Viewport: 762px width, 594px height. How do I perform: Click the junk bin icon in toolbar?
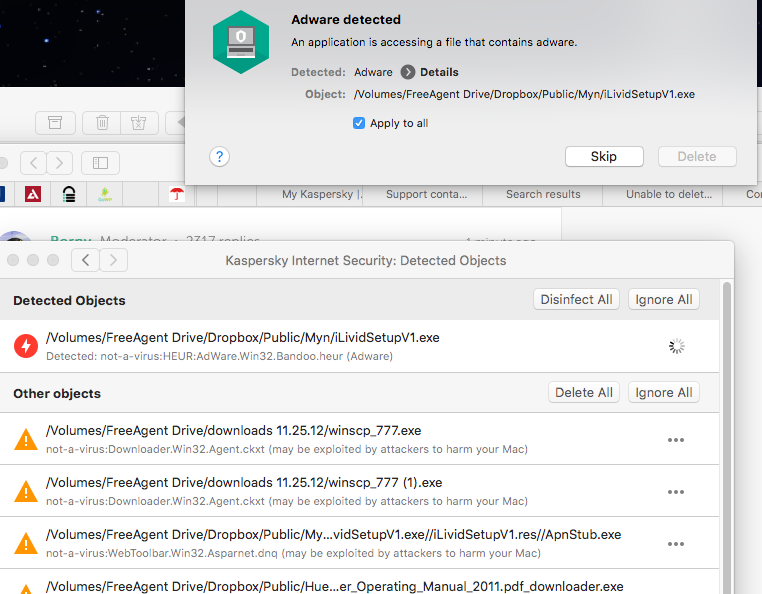pos(139,122)
